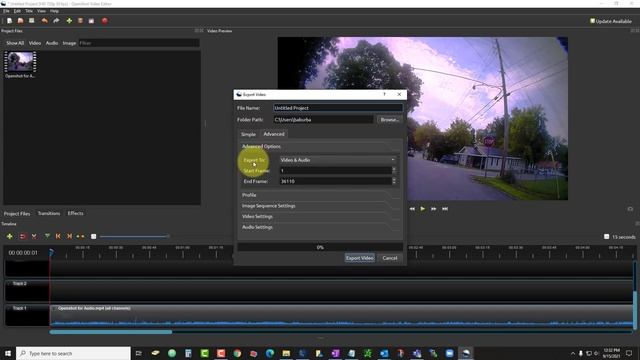Click the jump to end playback button

(x=445, y=209)
